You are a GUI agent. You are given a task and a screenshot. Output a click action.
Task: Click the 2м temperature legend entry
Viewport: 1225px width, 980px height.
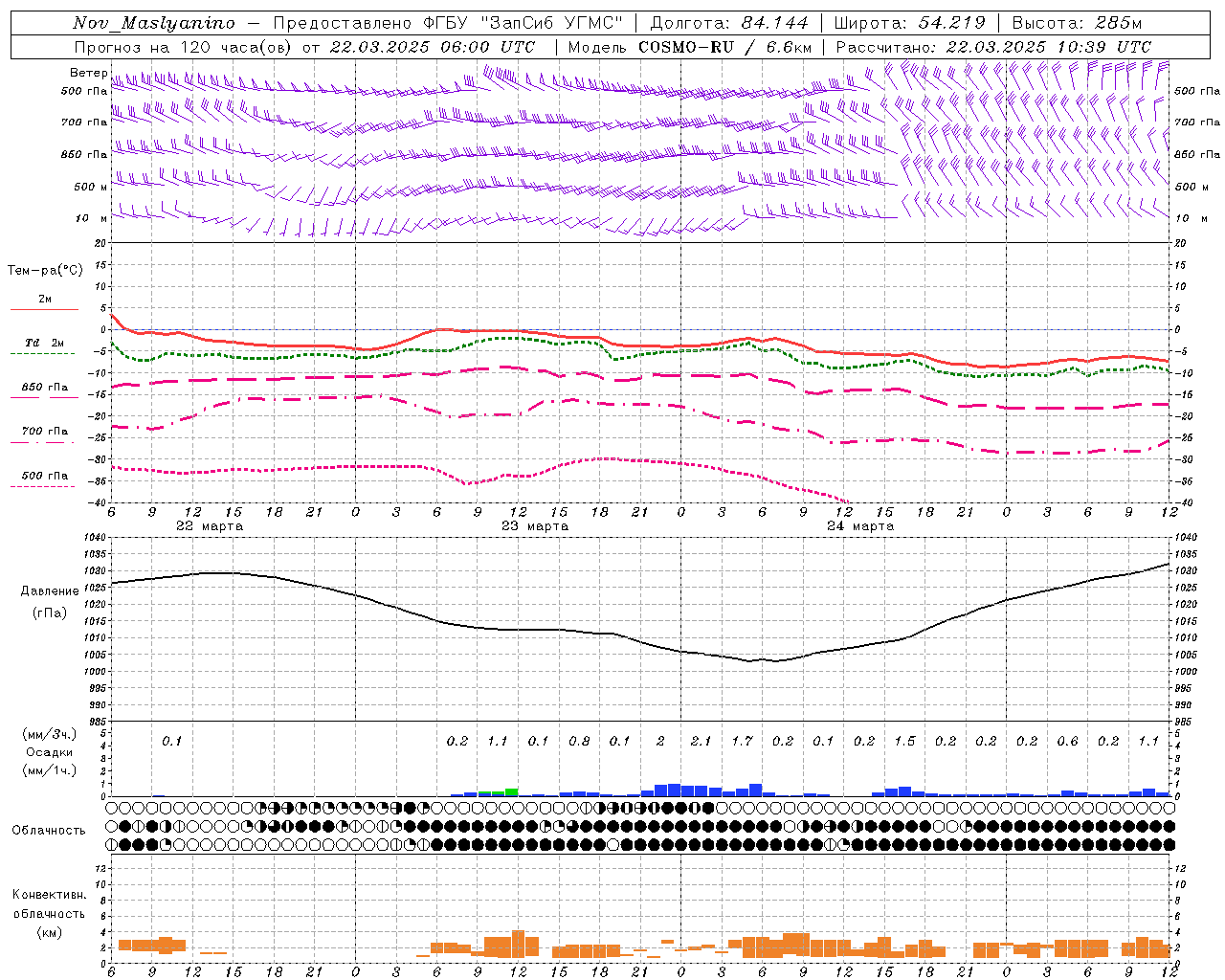(x=44, y=300)
